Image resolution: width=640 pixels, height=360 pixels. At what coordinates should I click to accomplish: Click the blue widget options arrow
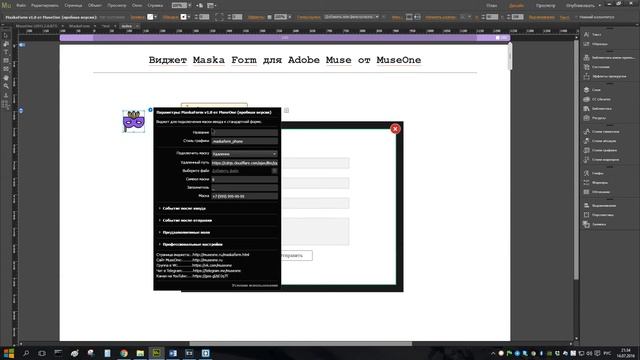coord(150,110)
